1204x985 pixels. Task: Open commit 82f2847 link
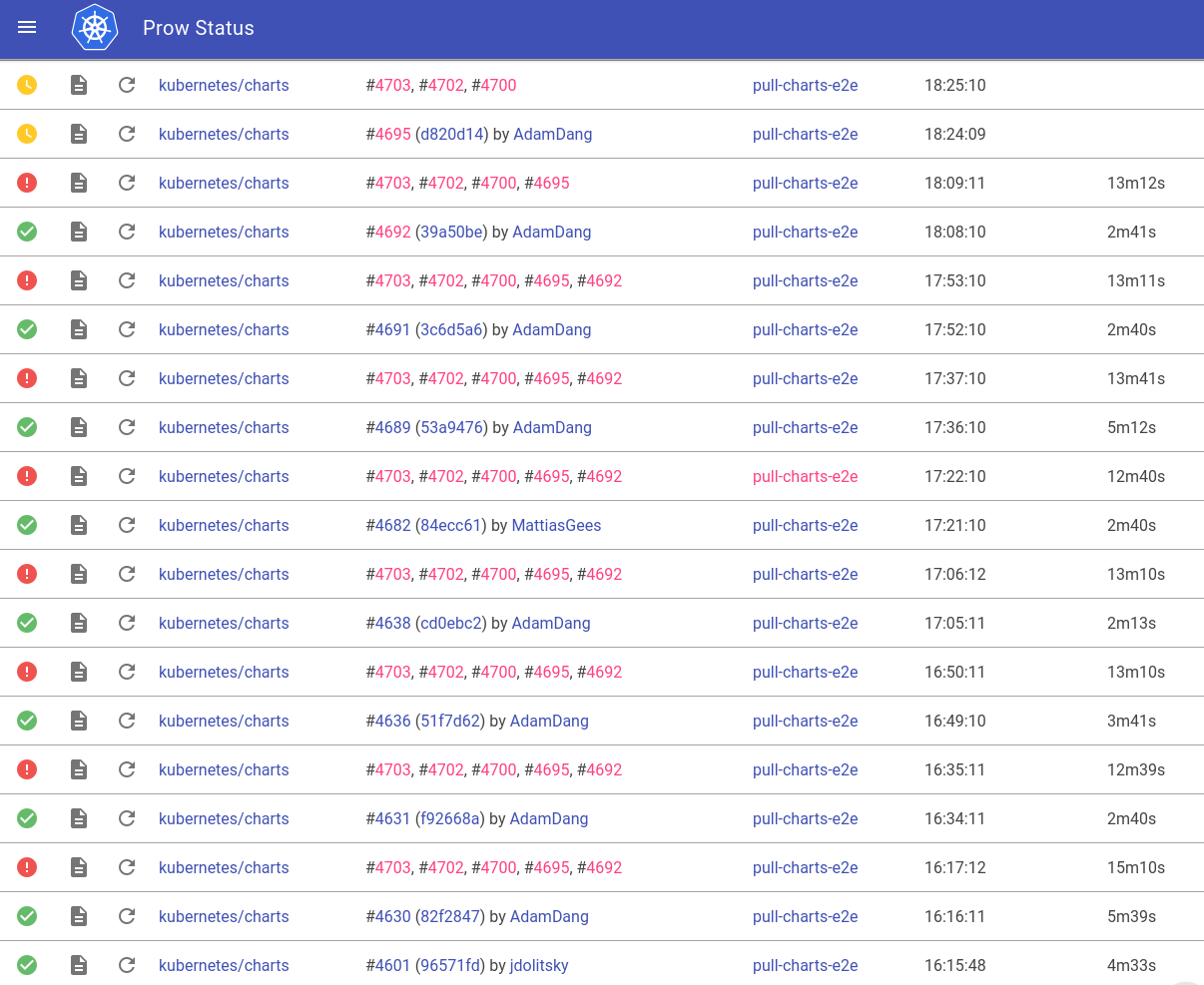(451, 916)
